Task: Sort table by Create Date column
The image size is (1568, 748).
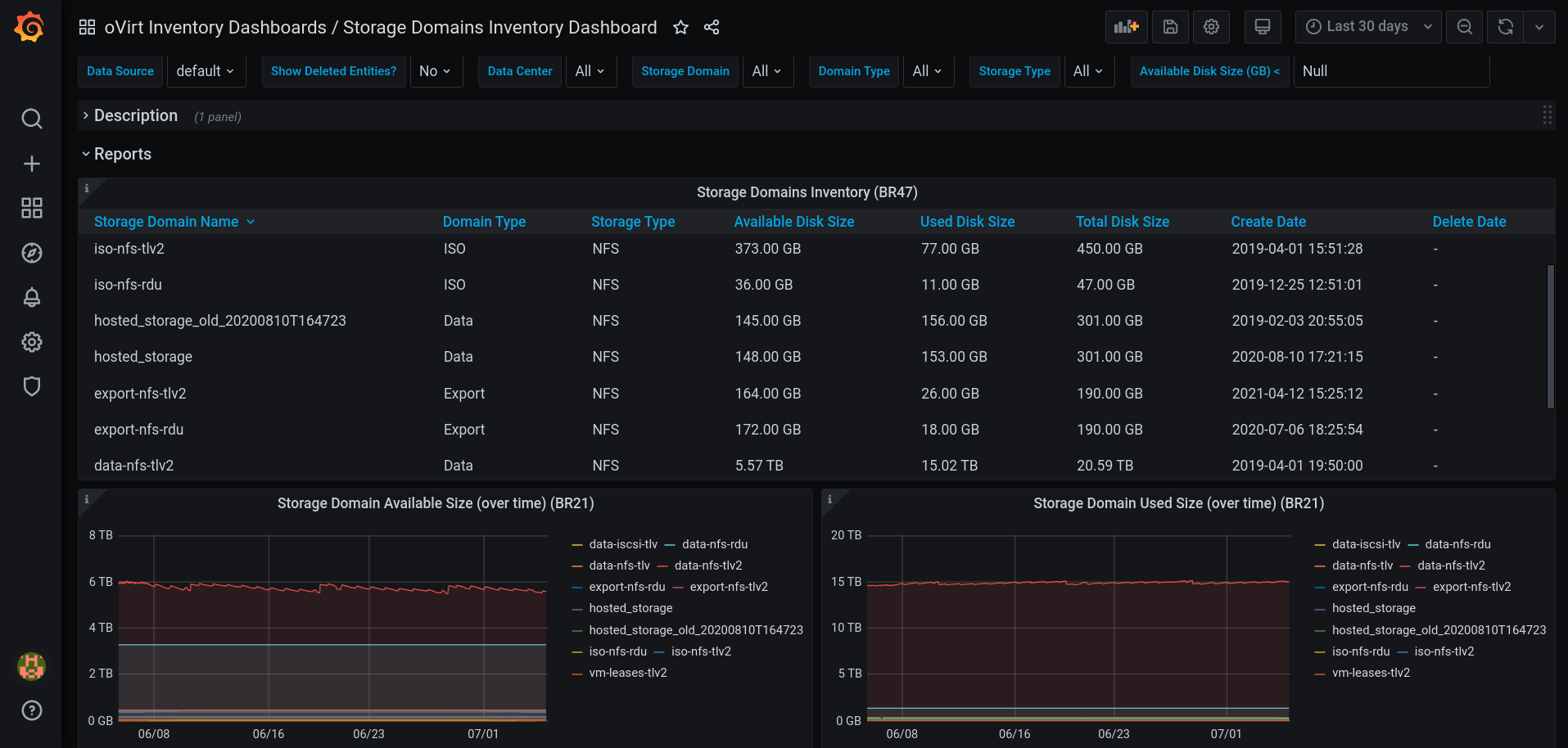Action: point(1268,222)
